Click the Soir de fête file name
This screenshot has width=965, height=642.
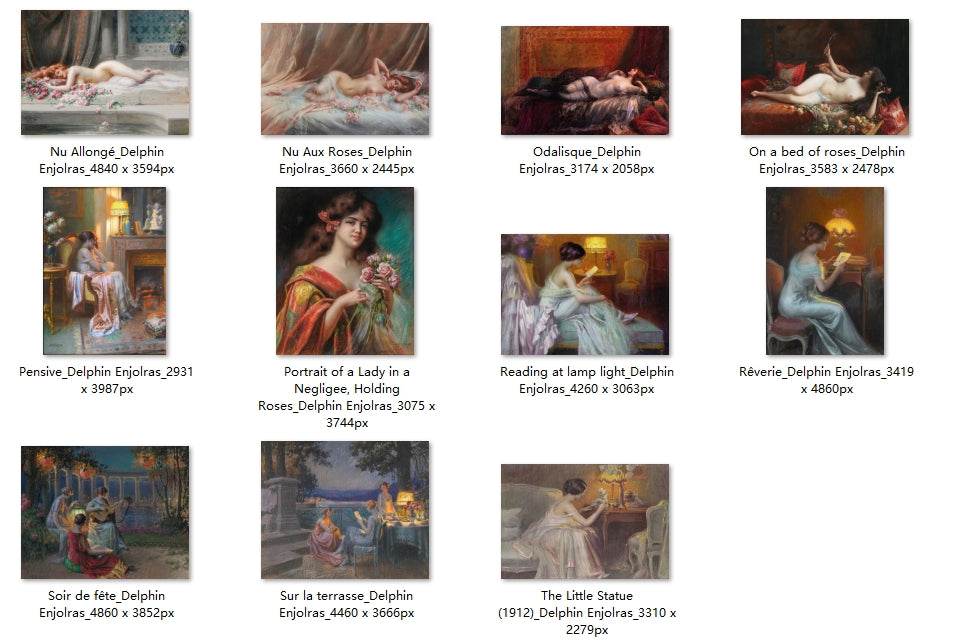tap(106, 604)
